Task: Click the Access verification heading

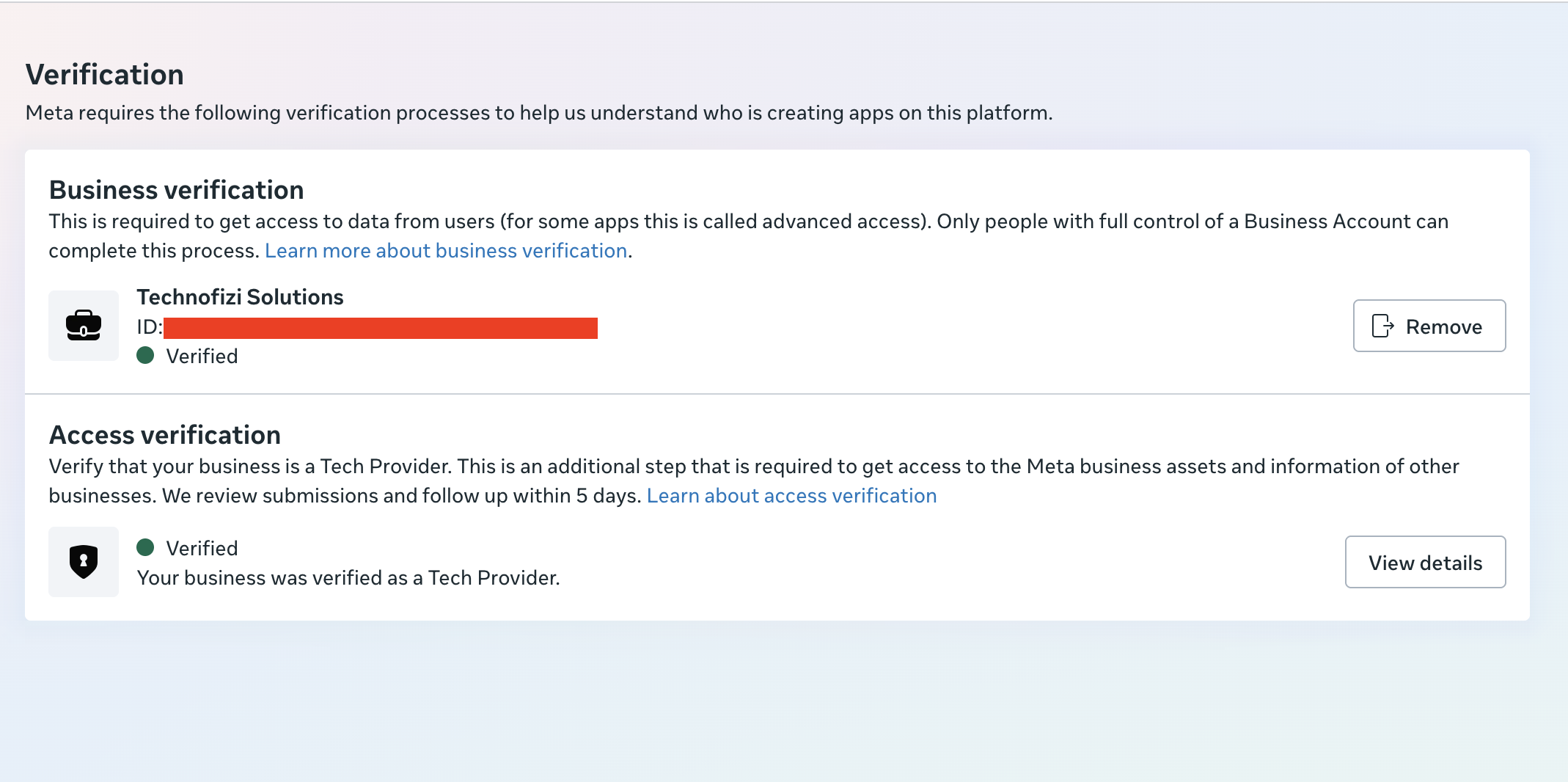Action: point(164,435)
